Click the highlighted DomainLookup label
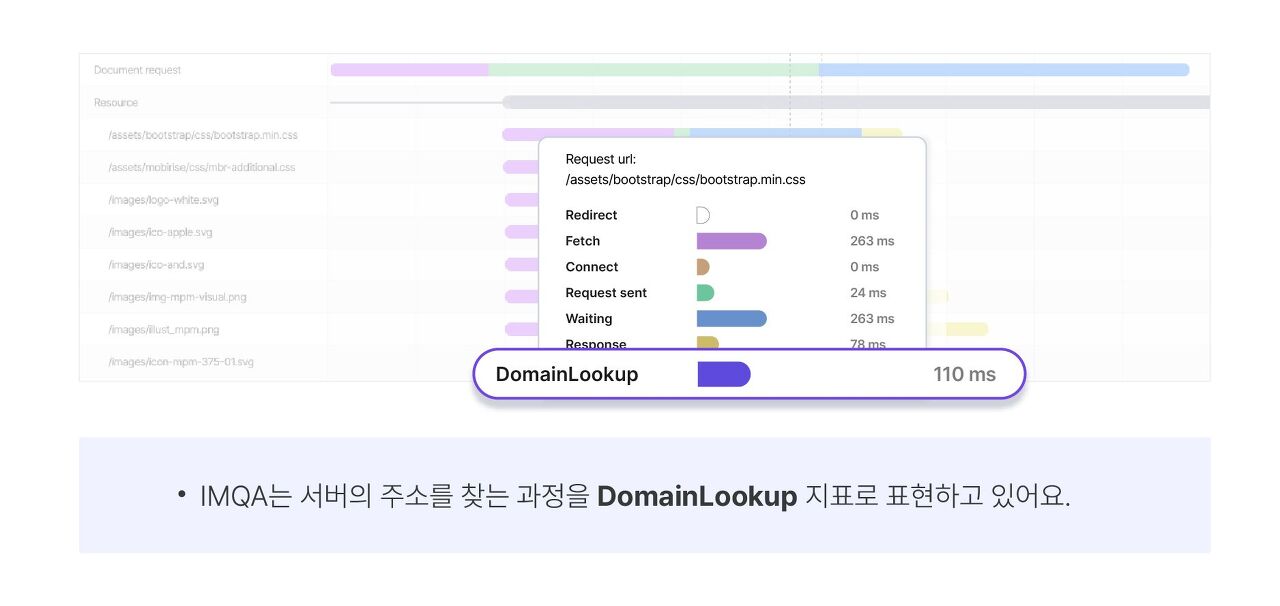The width and height of the screenshot is (1280, 606). tap(567, 374)
